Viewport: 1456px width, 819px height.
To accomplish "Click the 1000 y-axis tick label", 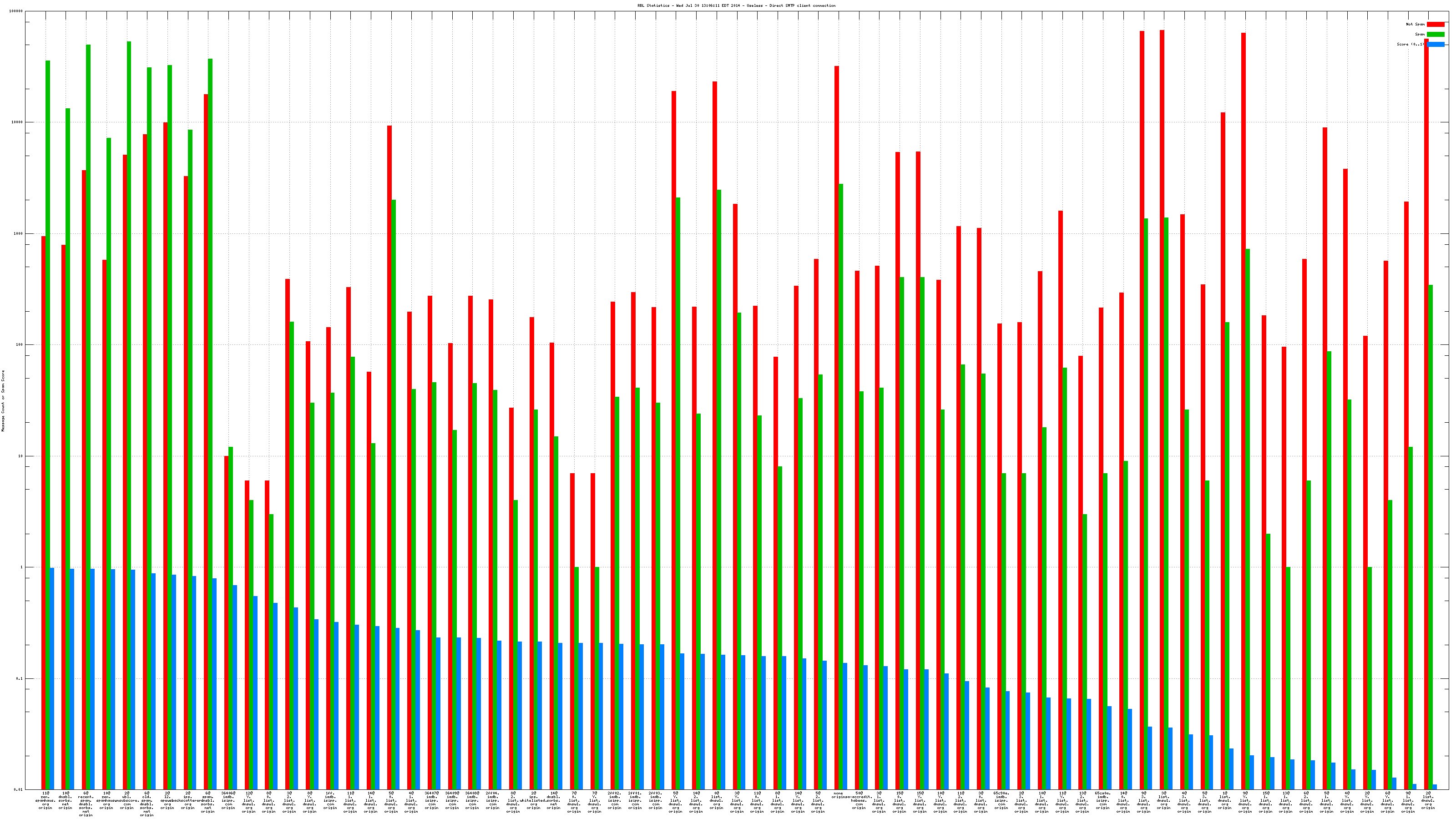I will point(19,233).
